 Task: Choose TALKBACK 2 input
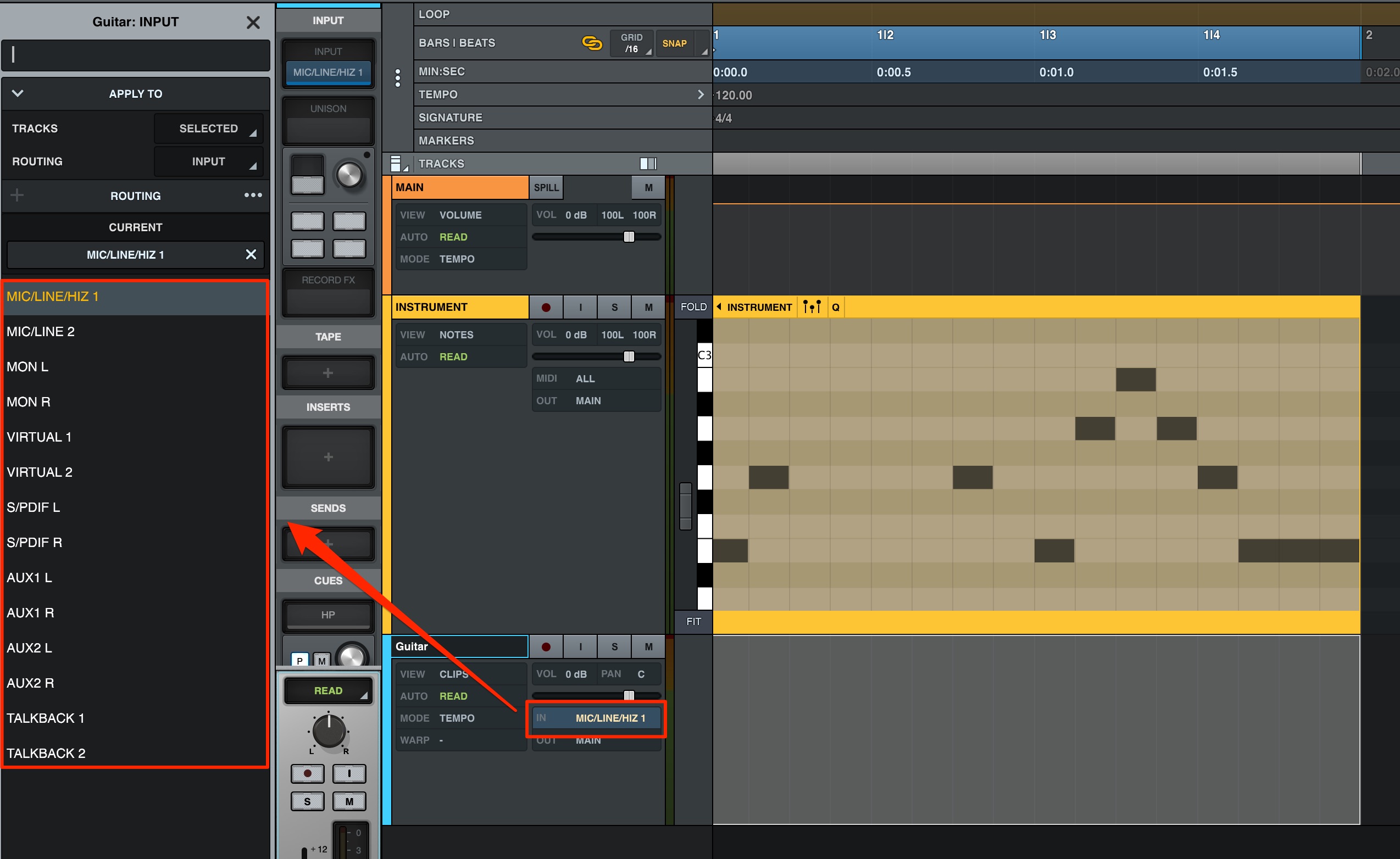(x=135, y=754)
